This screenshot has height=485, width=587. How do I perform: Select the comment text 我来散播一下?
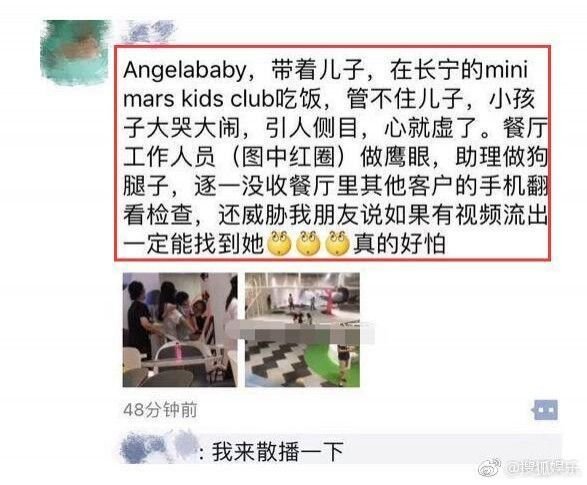coord(278,452)
